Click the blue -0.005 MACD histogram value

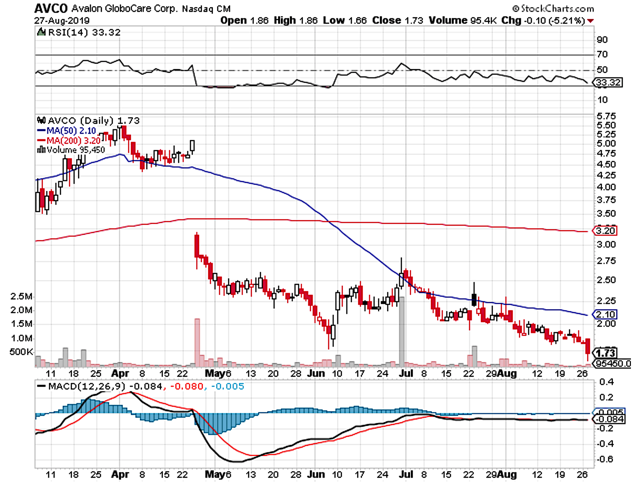pyautogui.click(x=227, y=386)
